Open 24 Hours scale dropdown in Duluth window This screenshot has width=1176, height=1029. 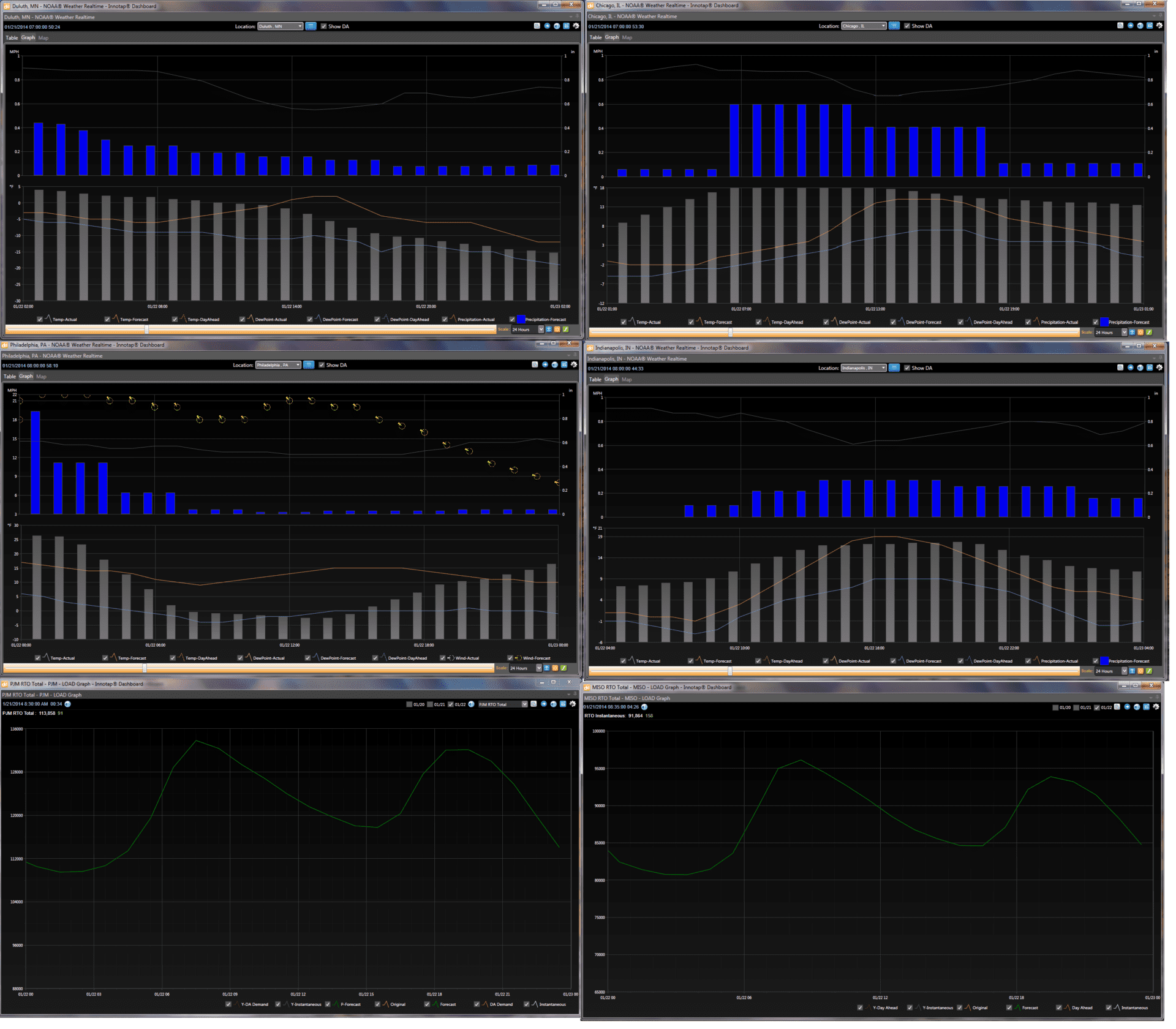pos(528,330)
